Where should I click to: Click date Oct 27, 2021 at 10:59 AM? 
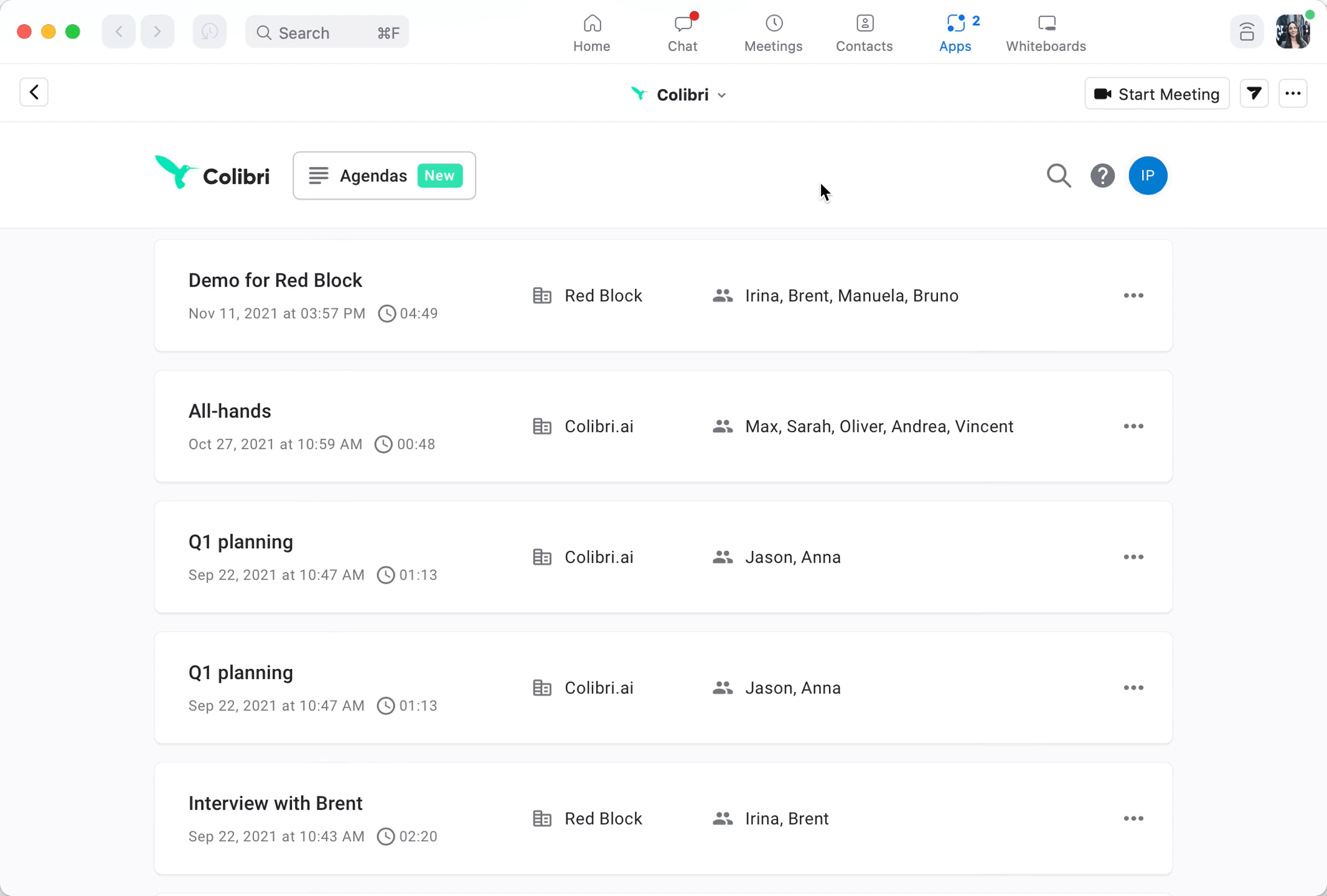[x=275, y=444]
